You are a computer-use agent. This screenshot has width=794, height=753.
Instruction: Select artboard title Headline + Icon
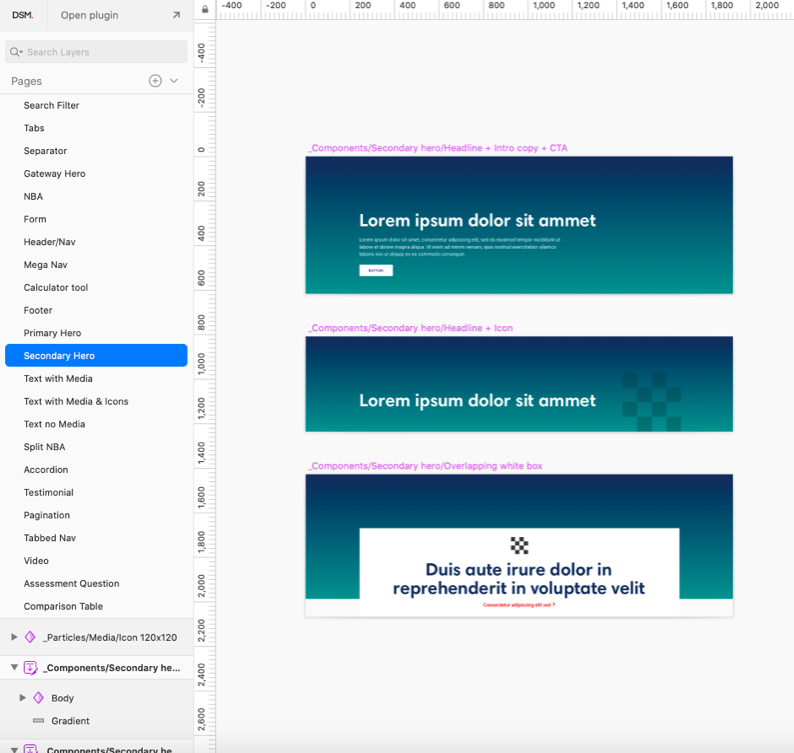pos(411,328)
